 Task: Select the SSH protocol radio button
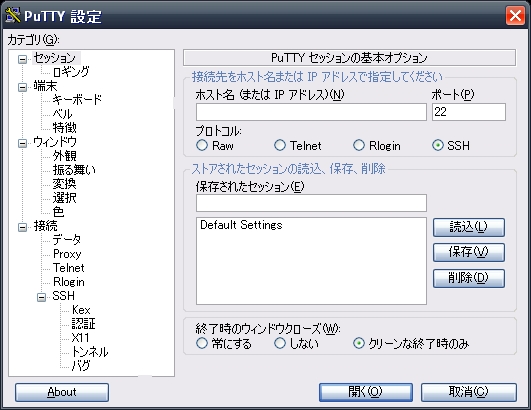coord(438,145)
